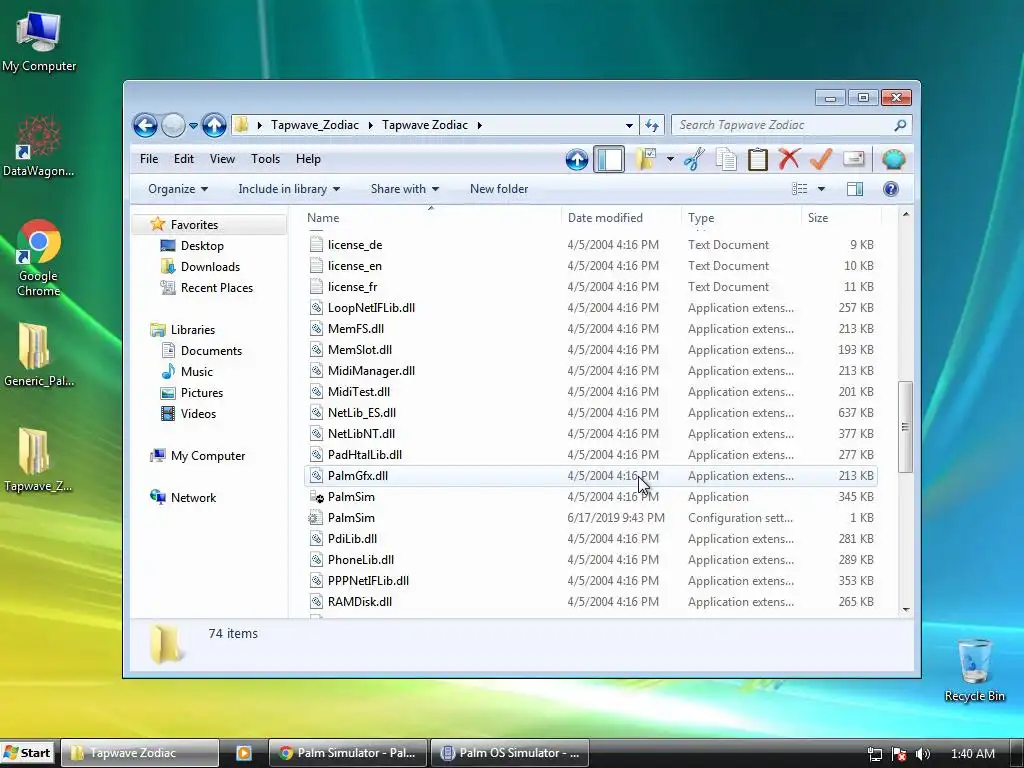Expand the breadcrumb arrow after Tapwave_Zodiac
1024x768 pixels.
tap(370, 125)
